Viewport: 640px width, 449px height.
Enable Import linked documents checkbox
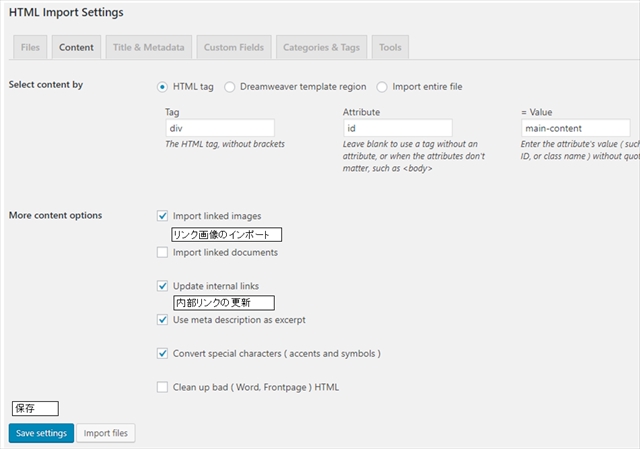[x=163, y=252]
